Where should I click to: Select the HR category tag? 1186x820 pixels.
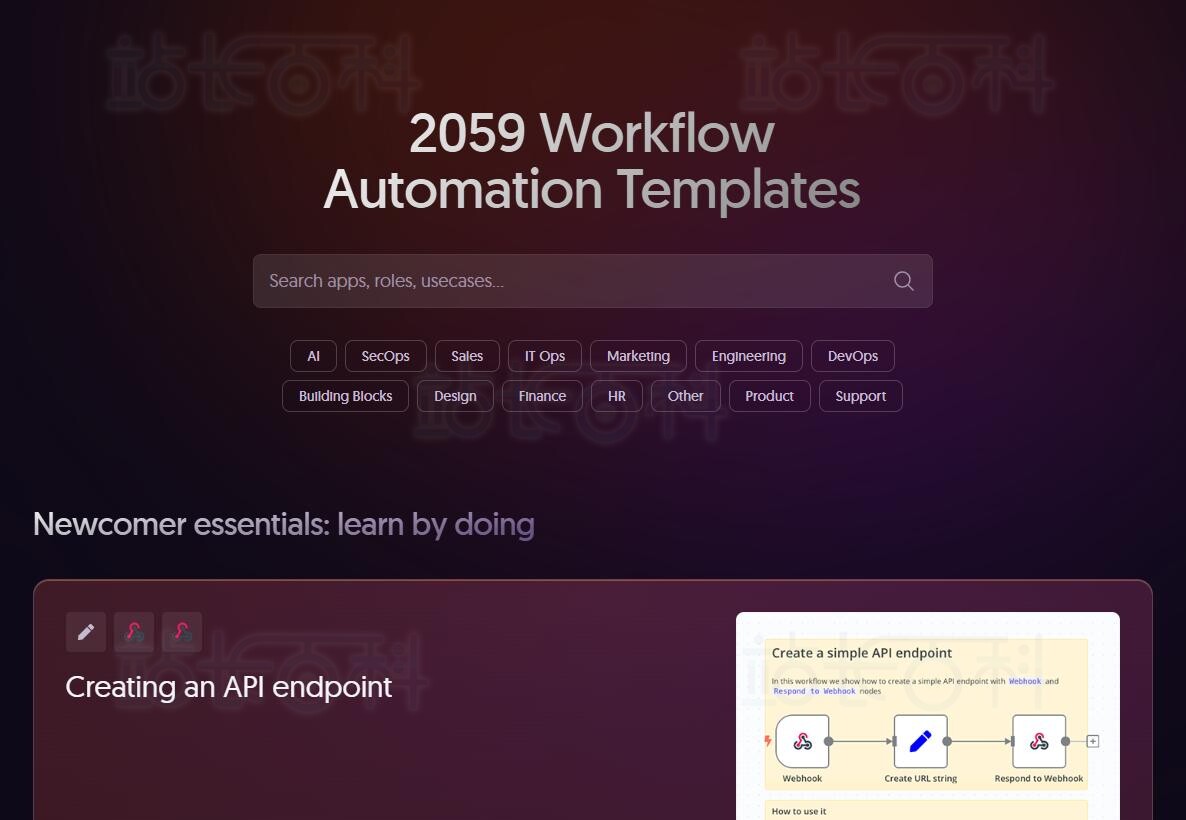(x=616, y=396)
